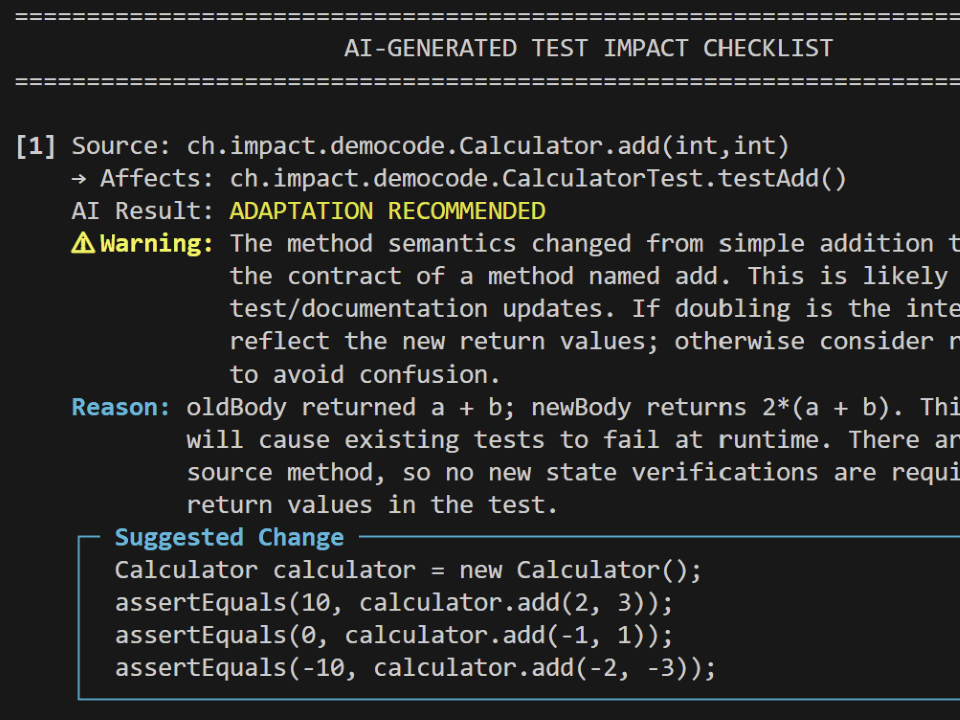Click the Source label

click(121, 146)
